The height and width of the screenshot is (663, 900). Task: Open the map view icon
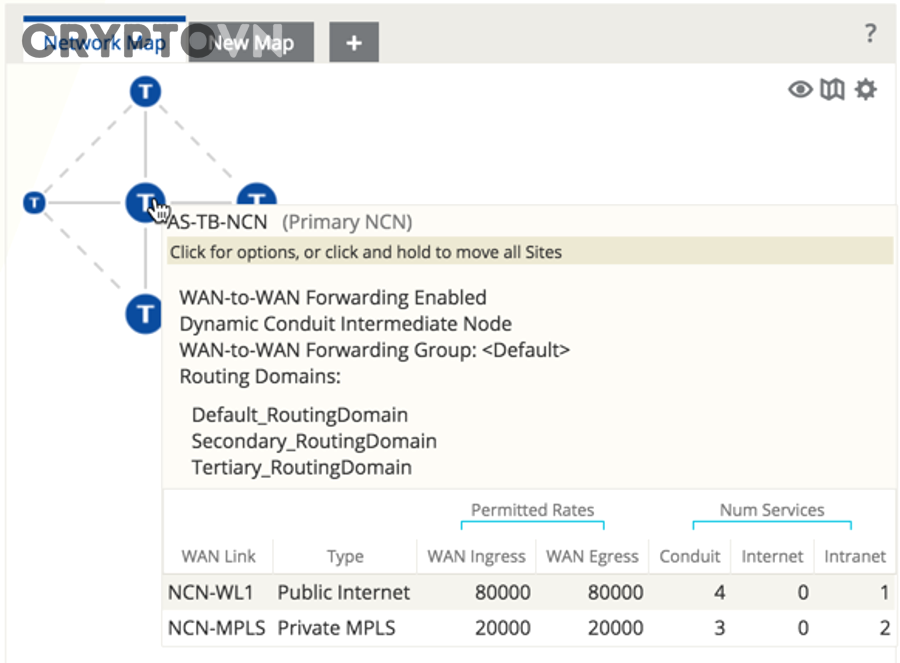[x=832, y=90]
